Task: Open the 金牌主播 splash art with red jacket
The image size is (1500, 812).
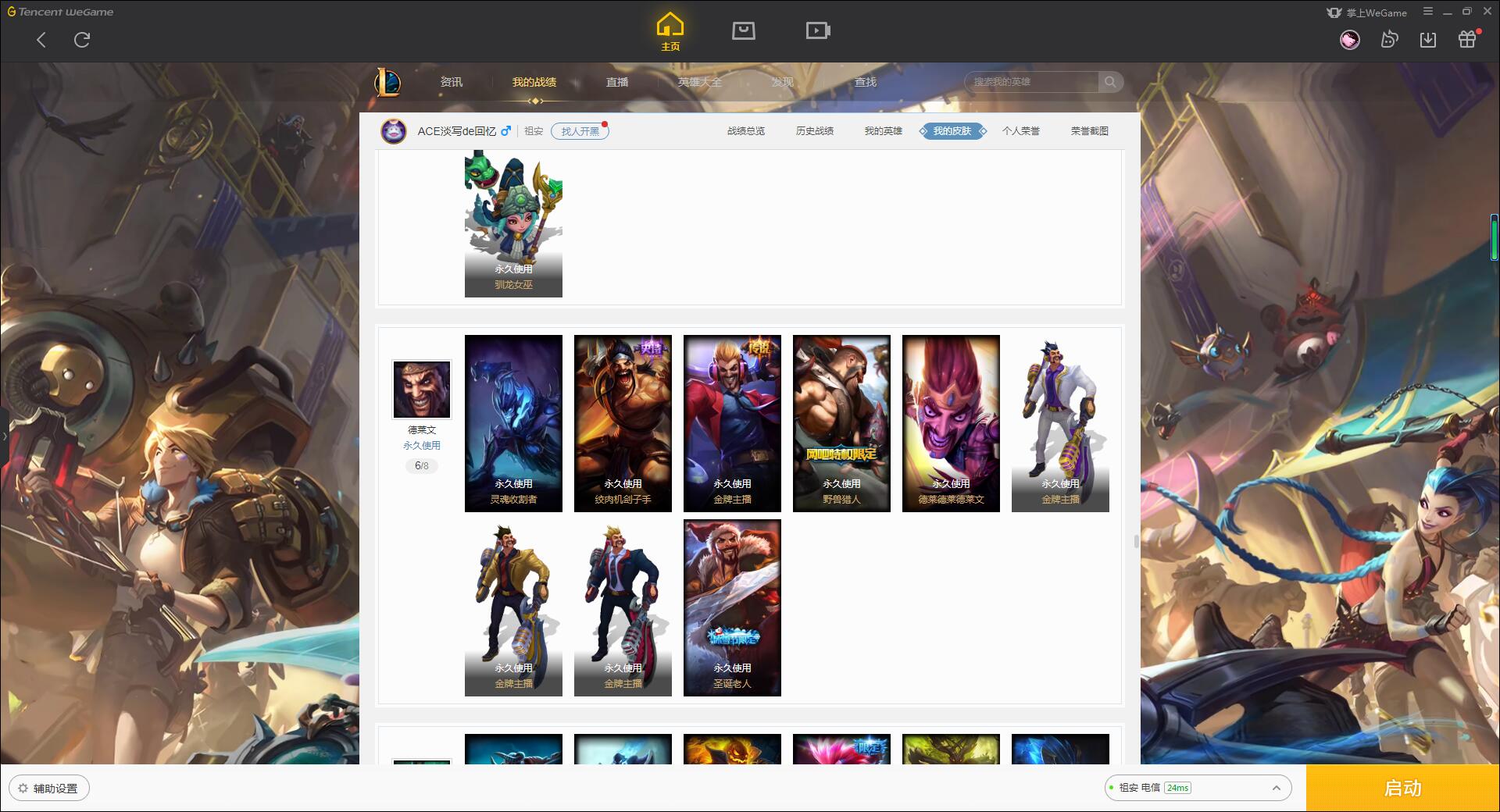Action: [732, 423]
